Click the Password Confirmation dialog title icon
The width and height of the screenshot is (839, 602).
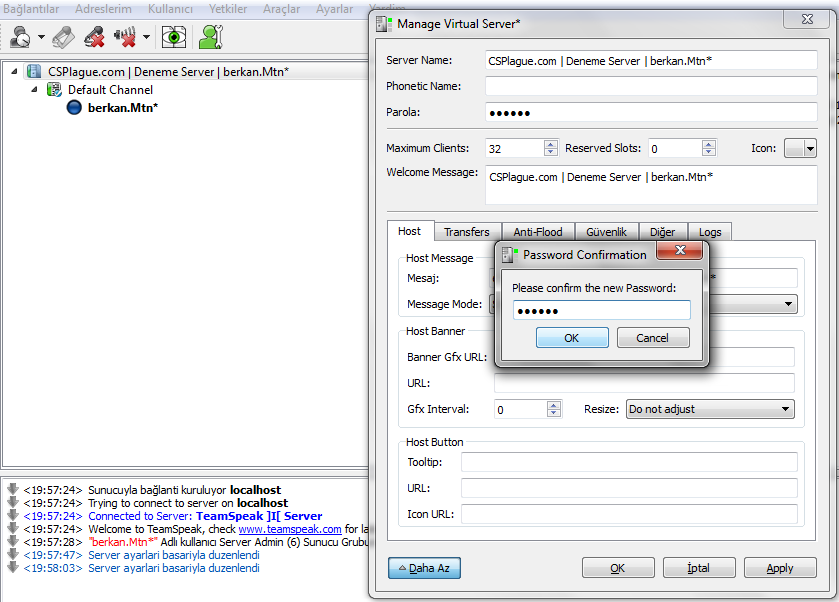coord(510,254)
